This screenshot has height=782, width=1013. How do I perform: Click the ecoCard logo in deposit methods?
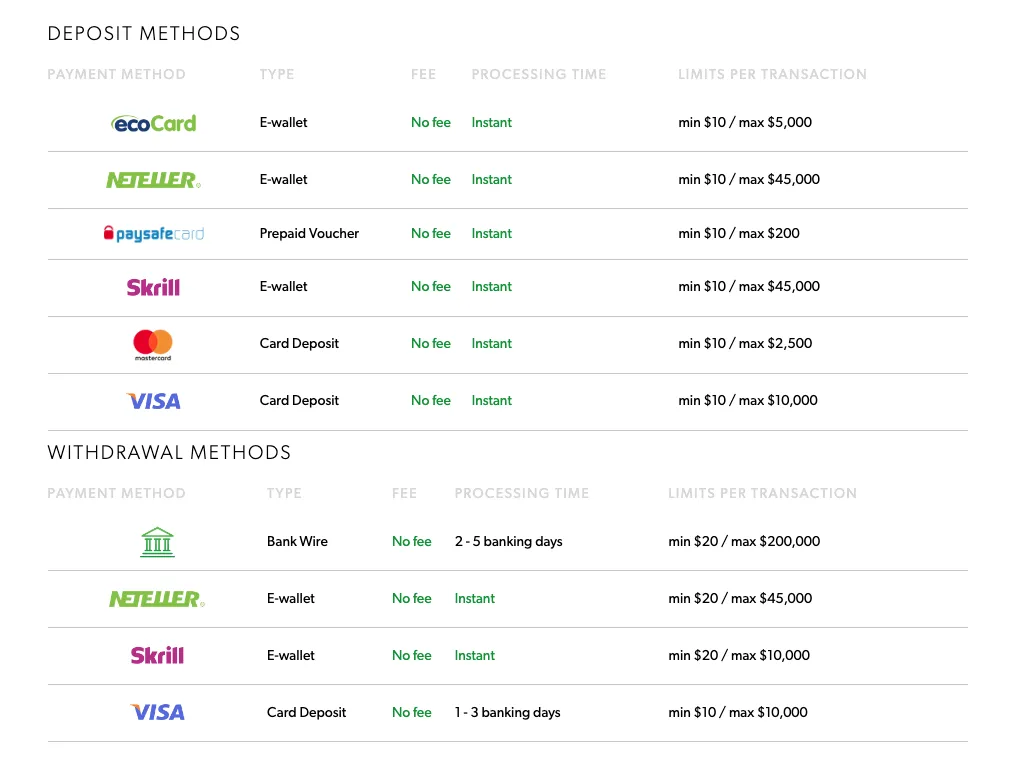coord(153,123)
